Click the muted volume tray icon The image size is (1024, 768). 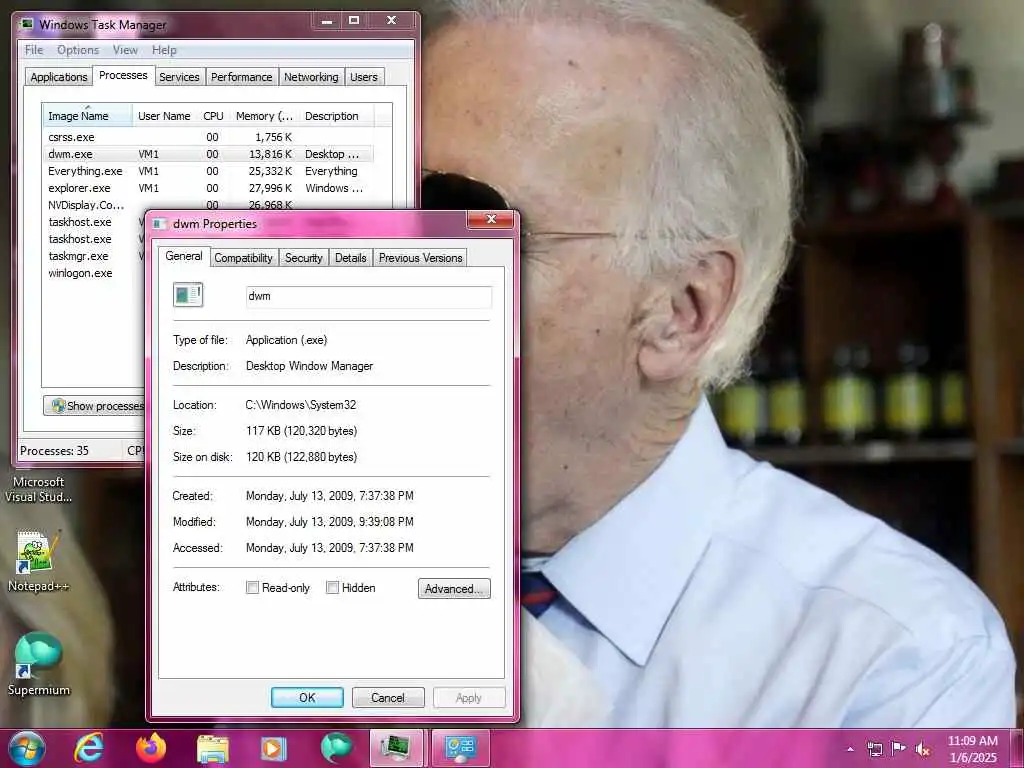923,749
